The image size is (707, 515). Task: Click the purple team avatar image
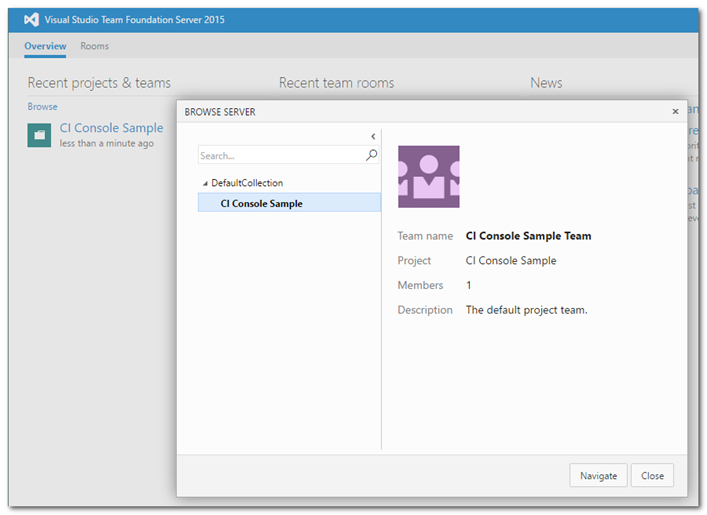click(x=429, y=177)
